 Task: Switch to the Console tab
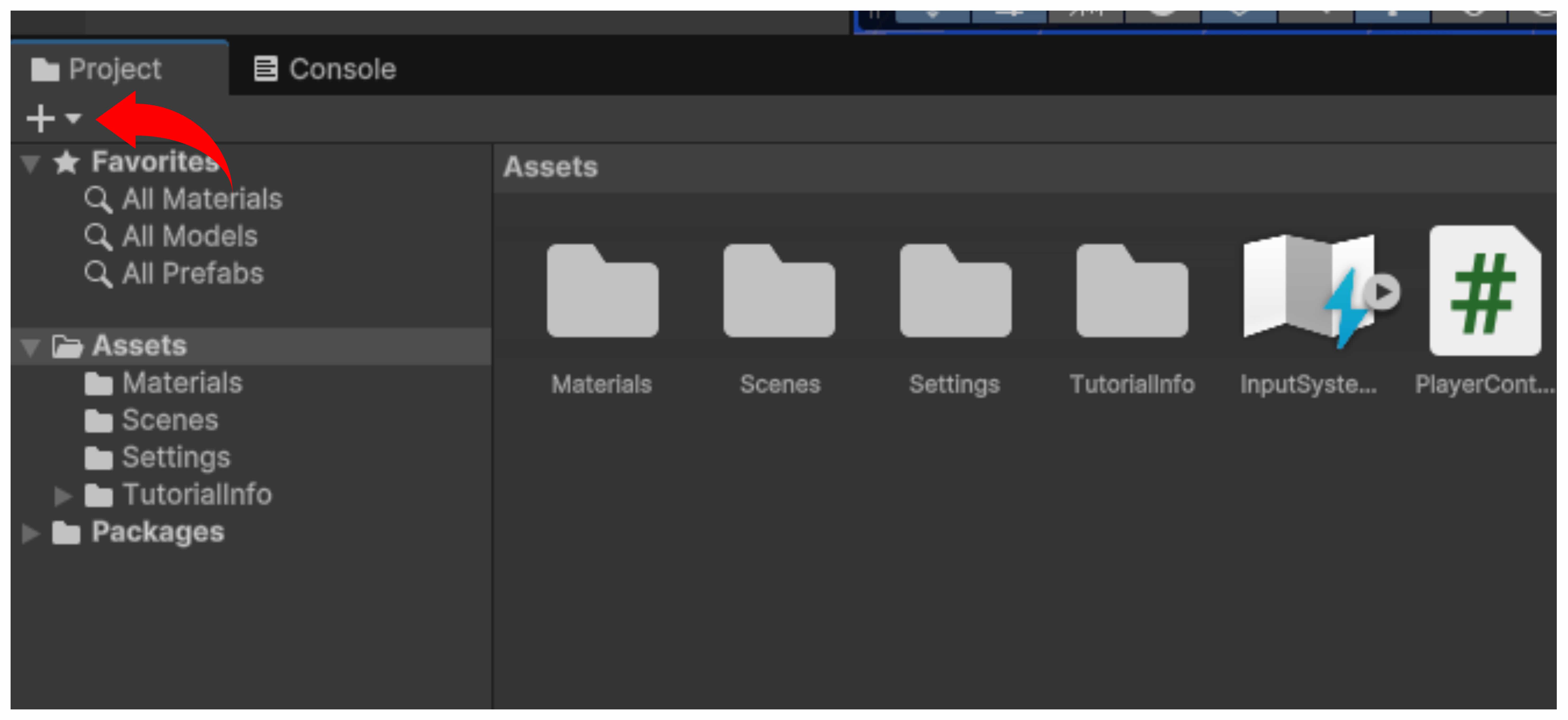pyautogui.click(x=325, y=69)
